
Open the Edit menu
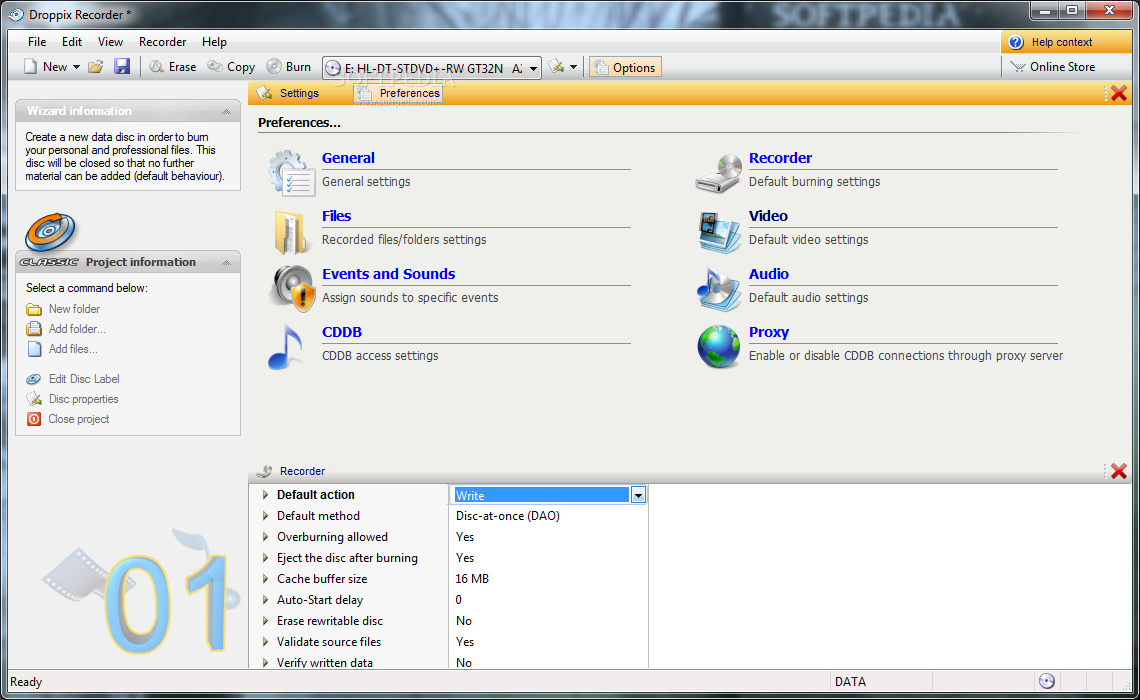(x=72, y=41)
